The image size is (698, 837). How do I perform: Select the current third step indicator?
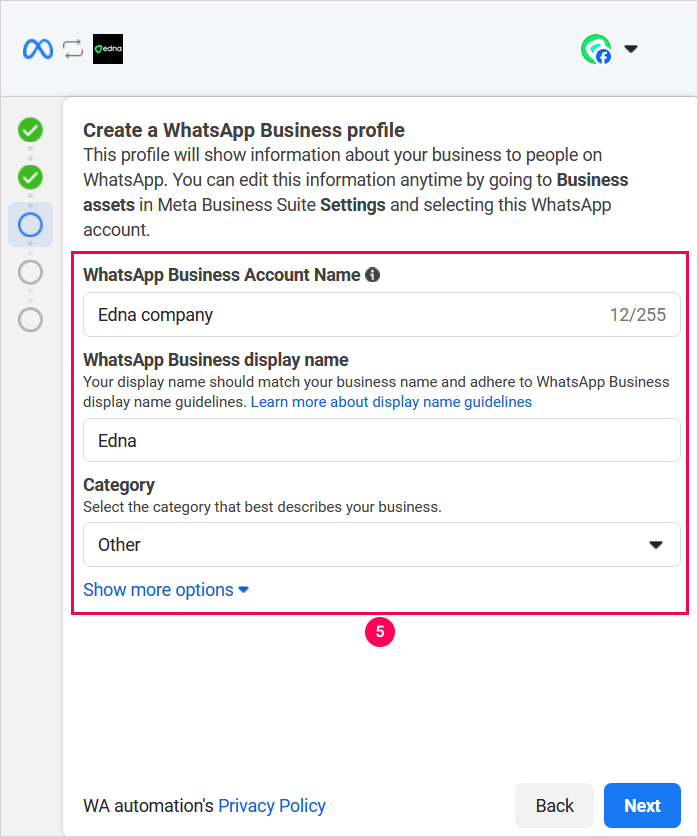pos(31,224)
